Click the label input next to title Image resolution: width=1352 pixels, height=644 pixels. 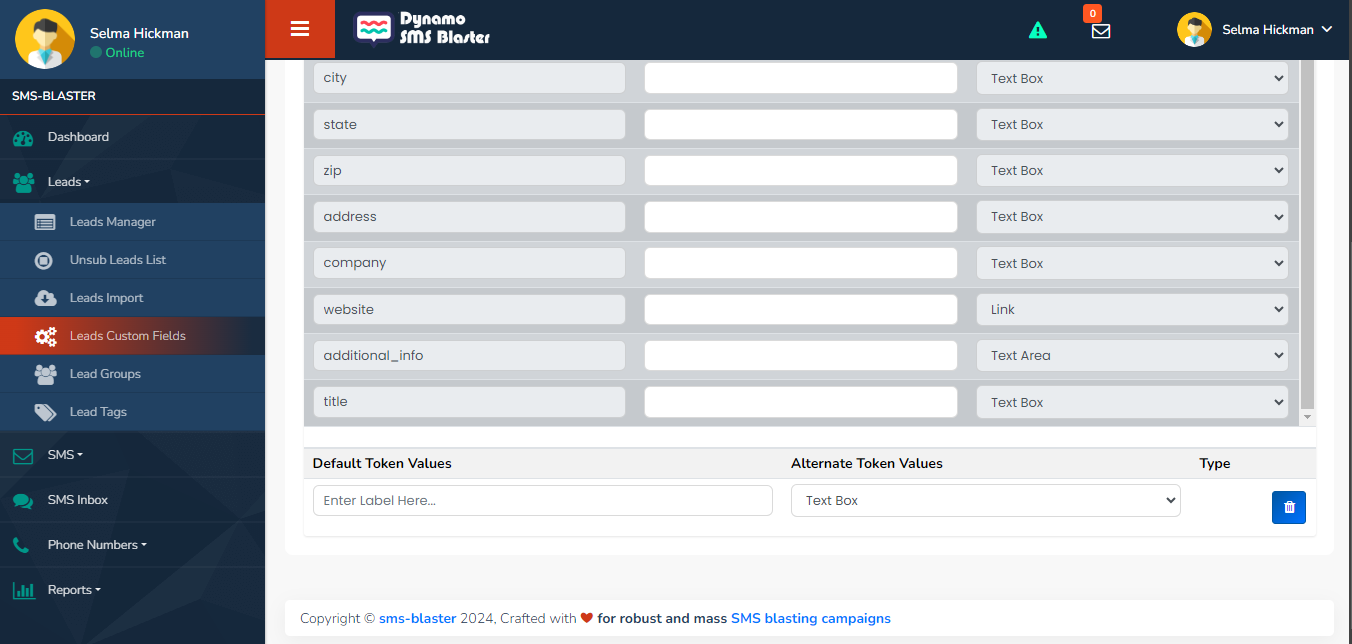[801, 402]
